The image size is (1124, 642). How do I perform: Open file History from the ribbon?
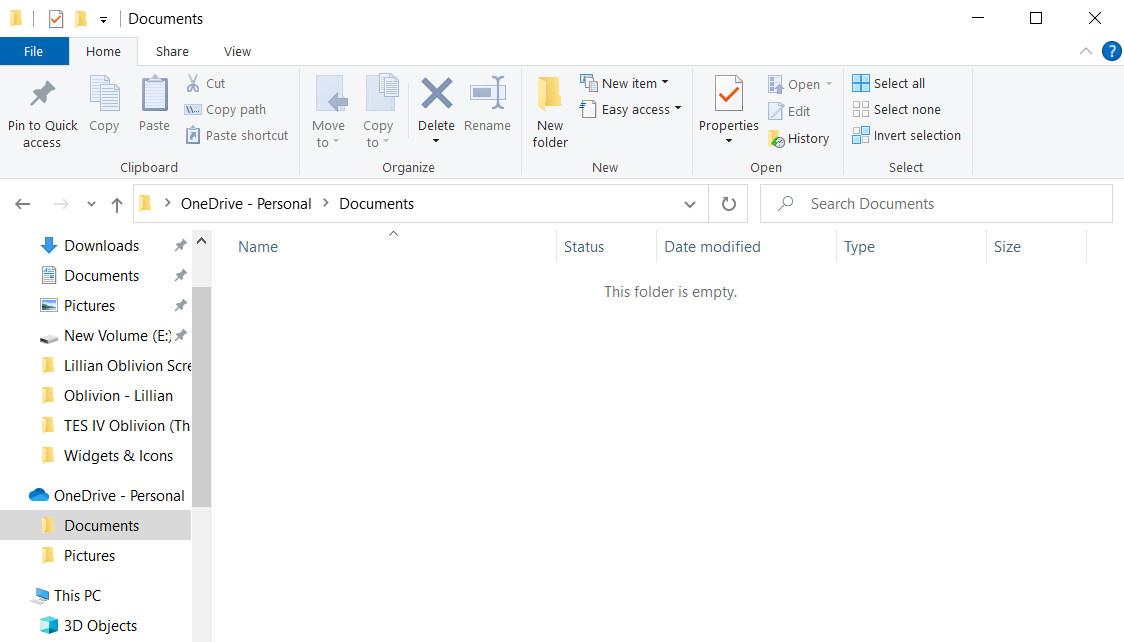(x=799, y=138)
